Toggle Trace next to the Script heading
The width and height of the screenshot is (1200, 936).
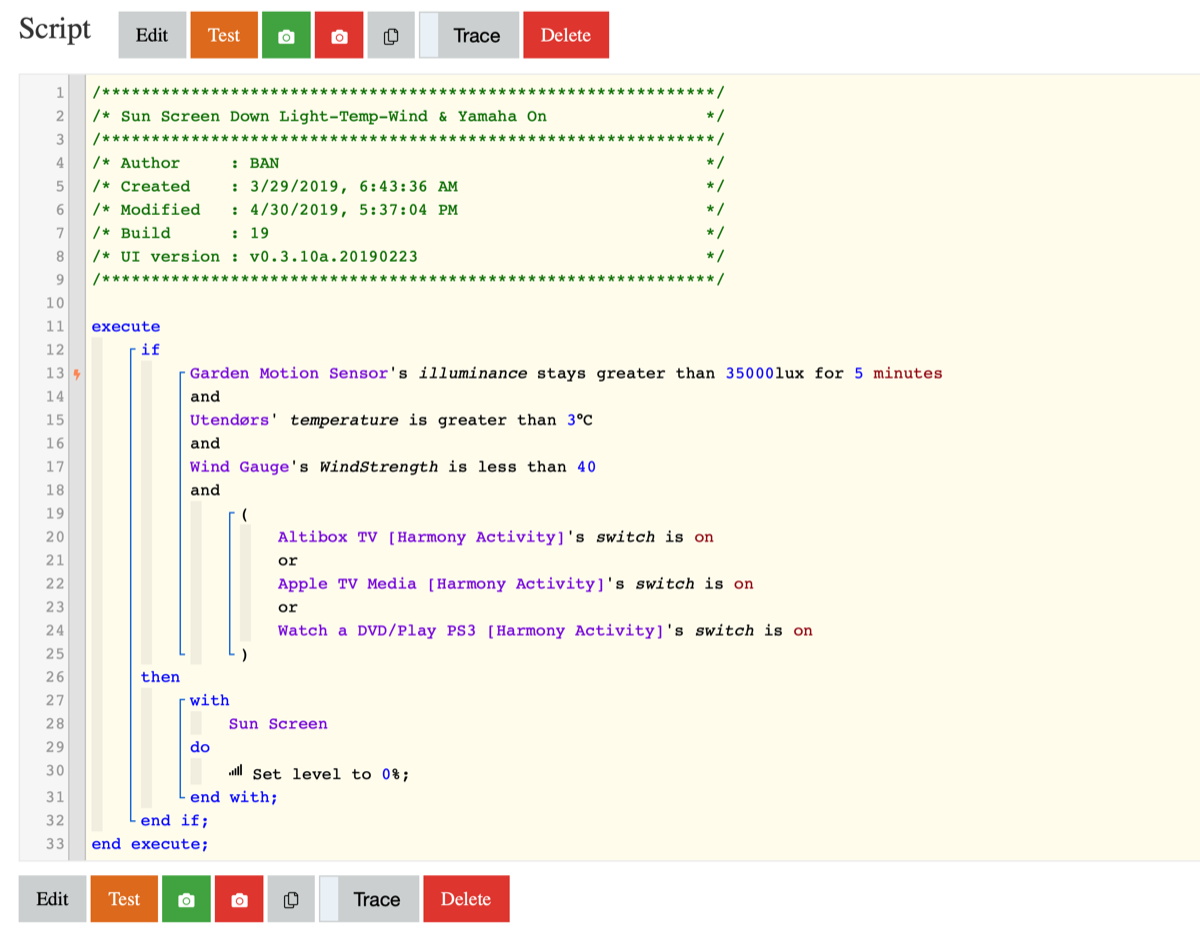469,36
